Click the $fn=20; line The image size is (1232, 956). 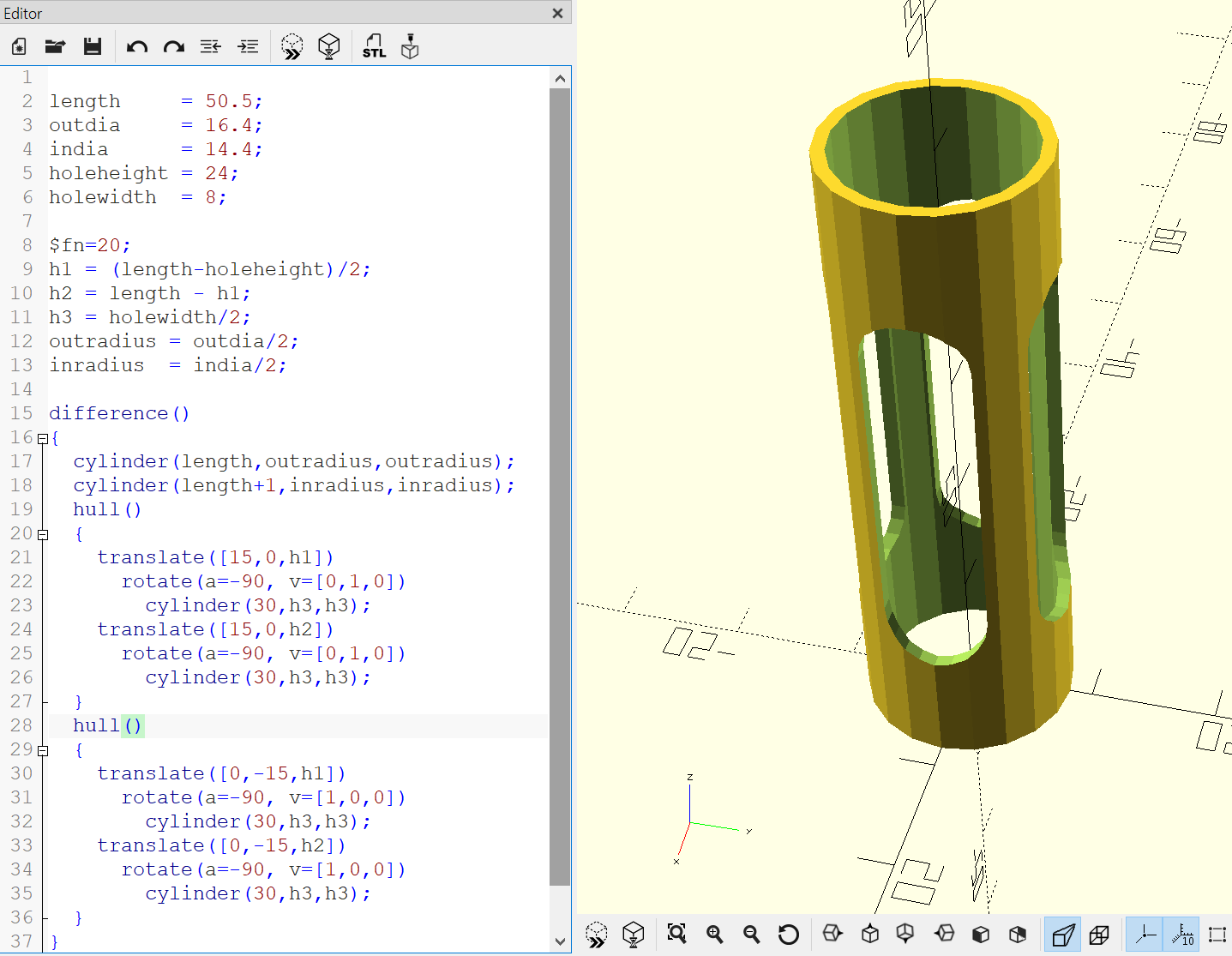pos(90,245)
